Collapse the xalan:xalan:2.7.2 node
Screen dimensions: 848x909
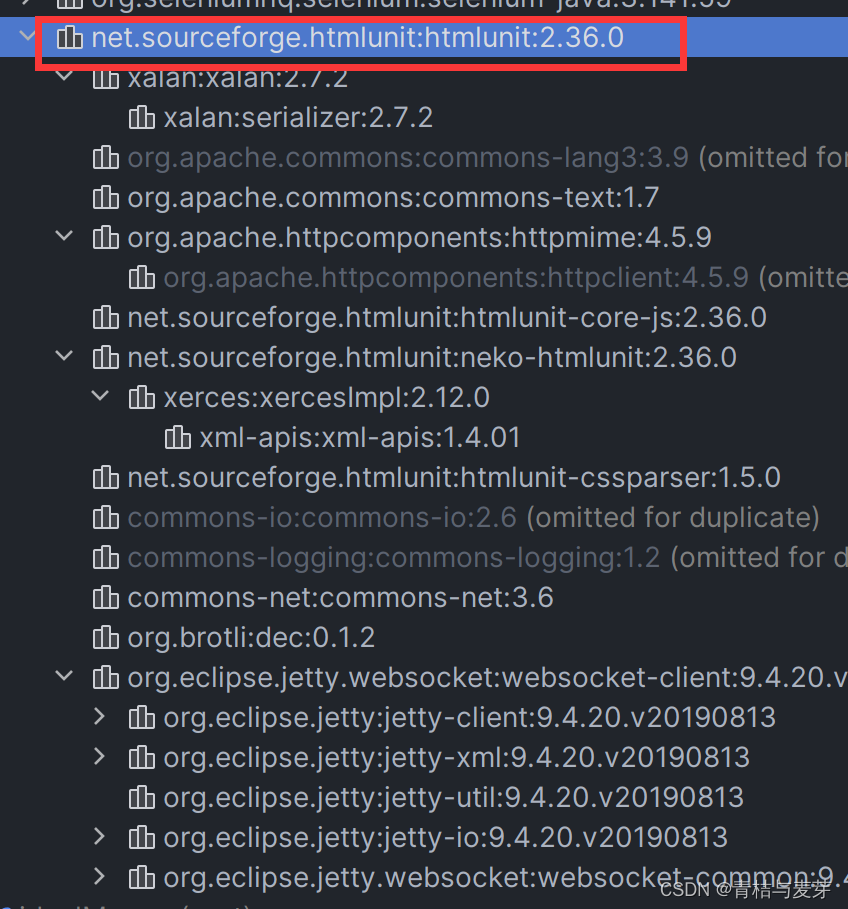[64, 77]
